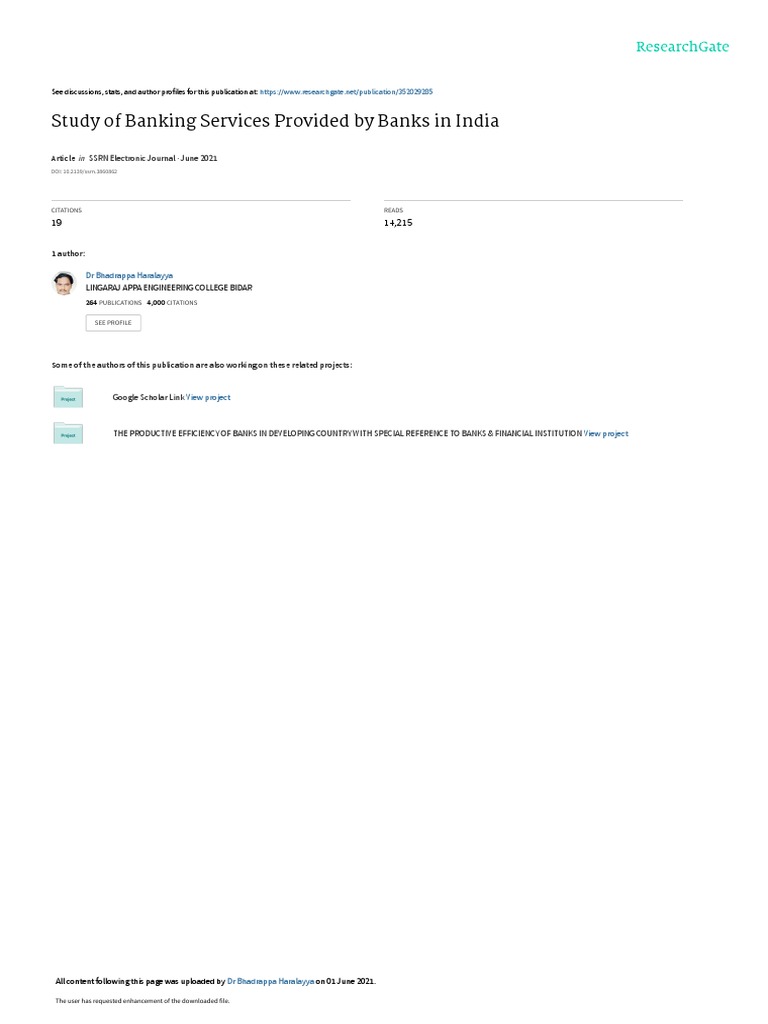This screenshot has width=768, height=1024.
Task: Click the SSRN Electronic Journal text
Action: 132,158
